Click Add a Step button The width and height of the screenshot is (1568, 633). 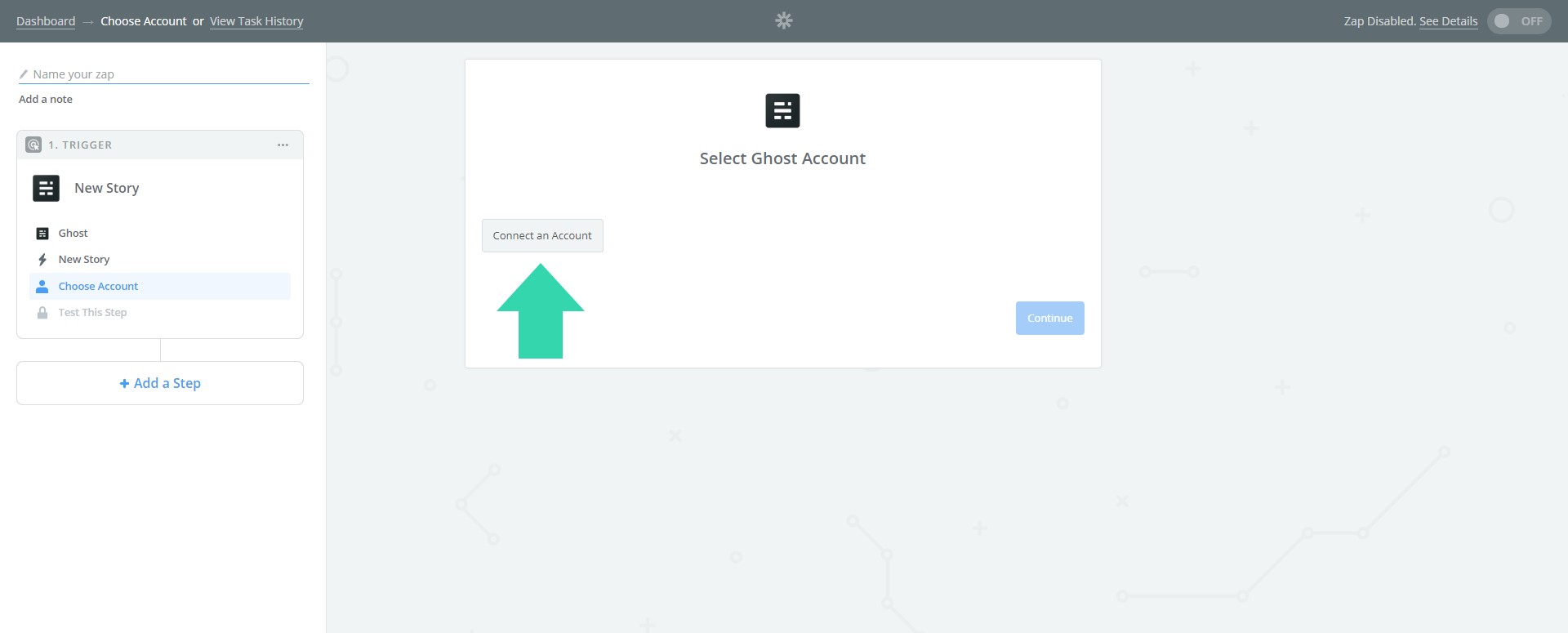click(x=160, y=383)
